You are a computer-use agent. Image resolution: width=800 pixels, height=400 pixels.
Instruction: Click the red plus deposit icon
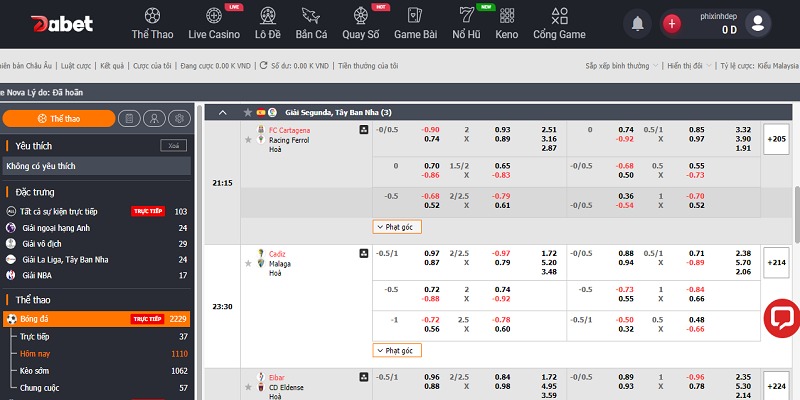point(672,23)
